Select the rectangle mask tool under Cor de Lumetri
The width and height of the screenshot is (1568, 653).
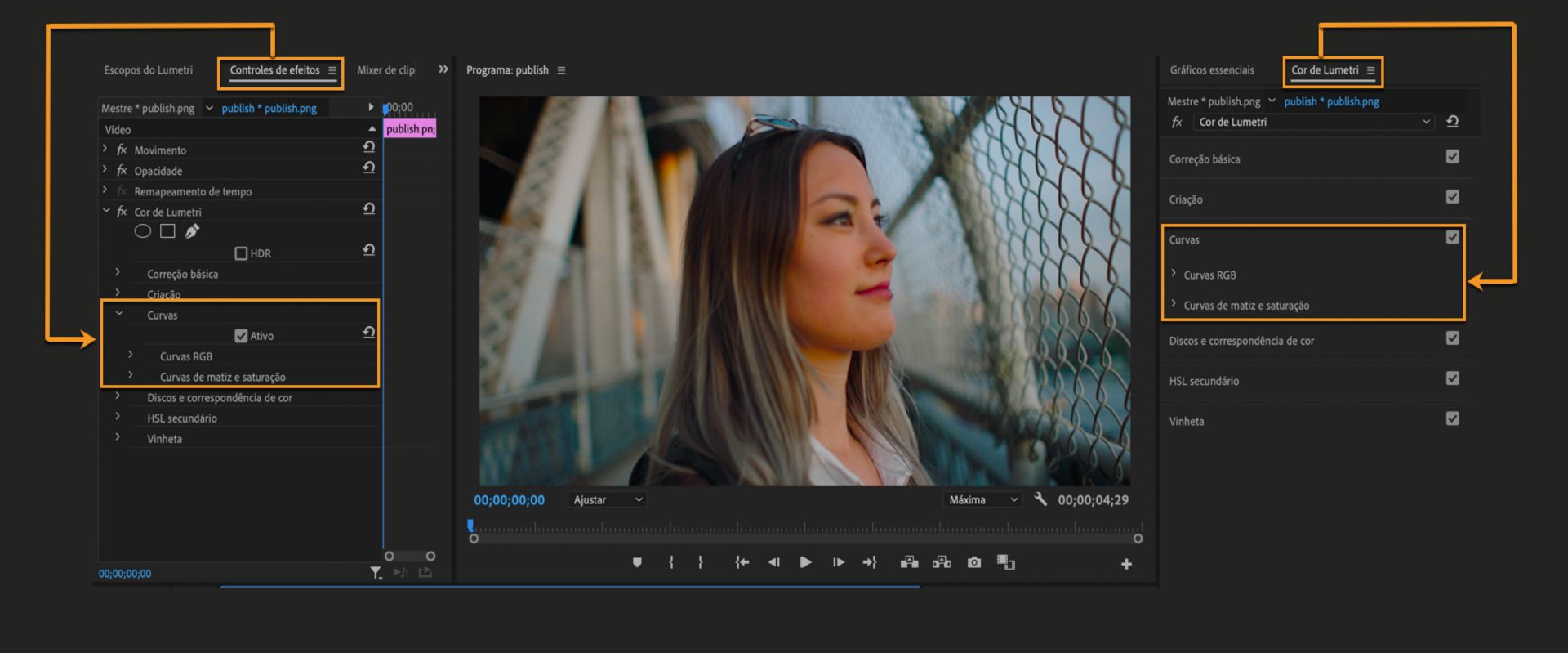click(167, 231)
